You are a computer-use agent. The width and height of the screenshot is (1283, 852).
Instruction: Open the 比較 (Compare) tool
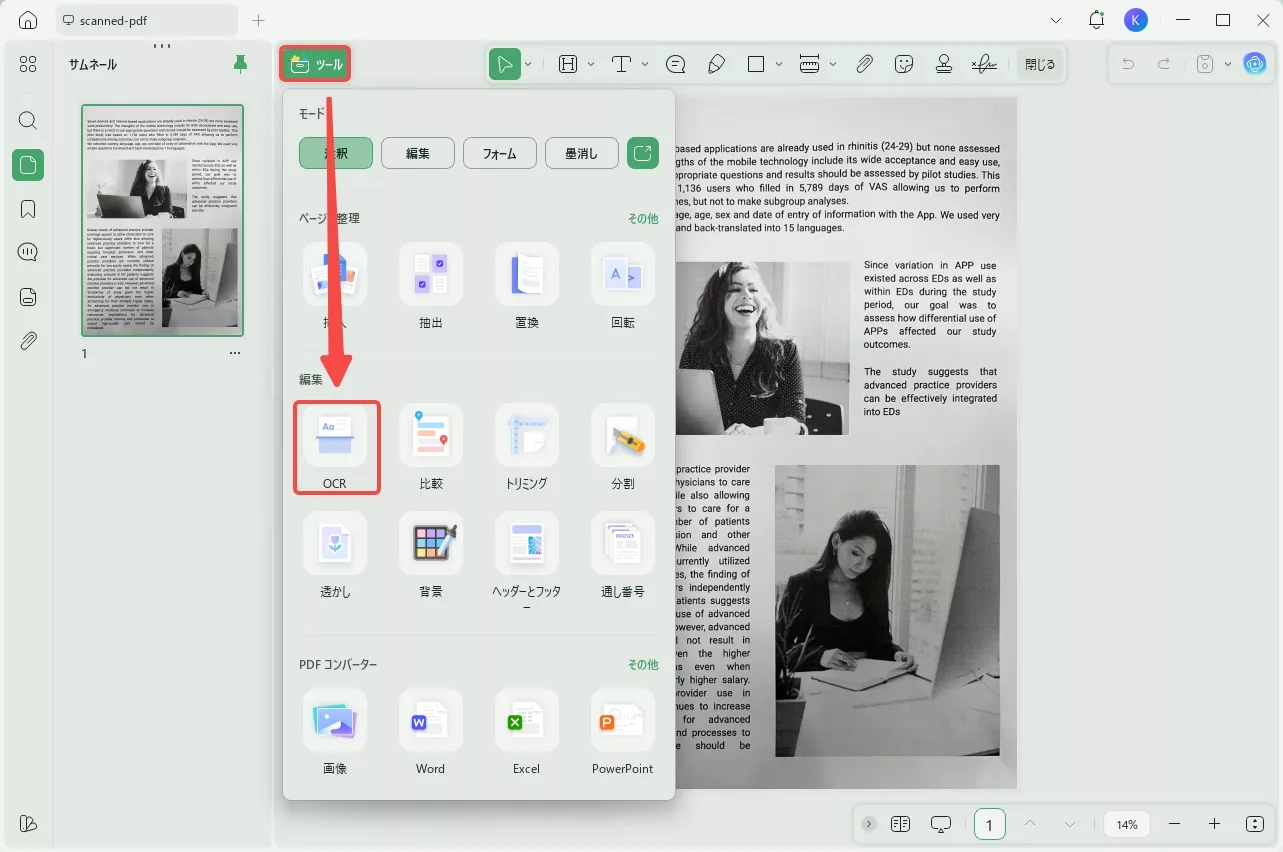pyautogui.click(x=430, y=447)
